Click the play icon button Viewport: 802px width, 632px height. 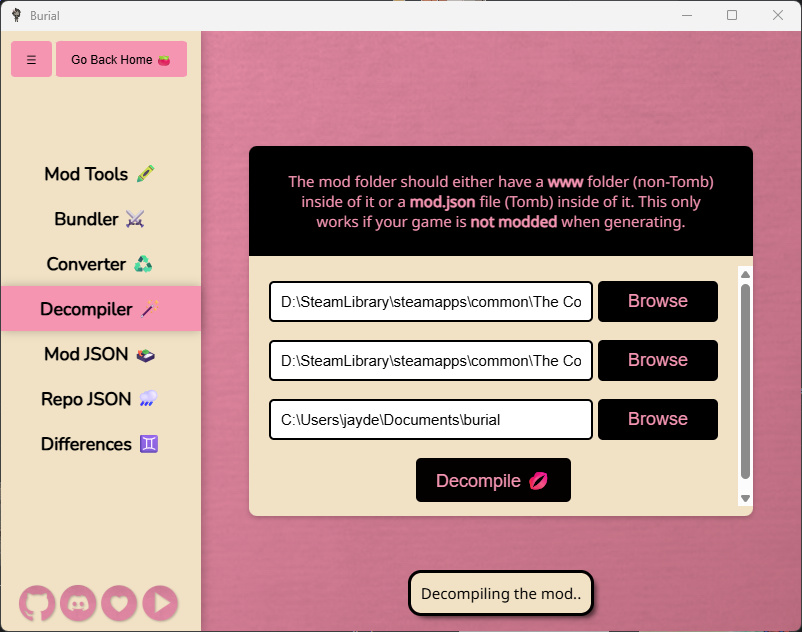(x=160, y=603)
